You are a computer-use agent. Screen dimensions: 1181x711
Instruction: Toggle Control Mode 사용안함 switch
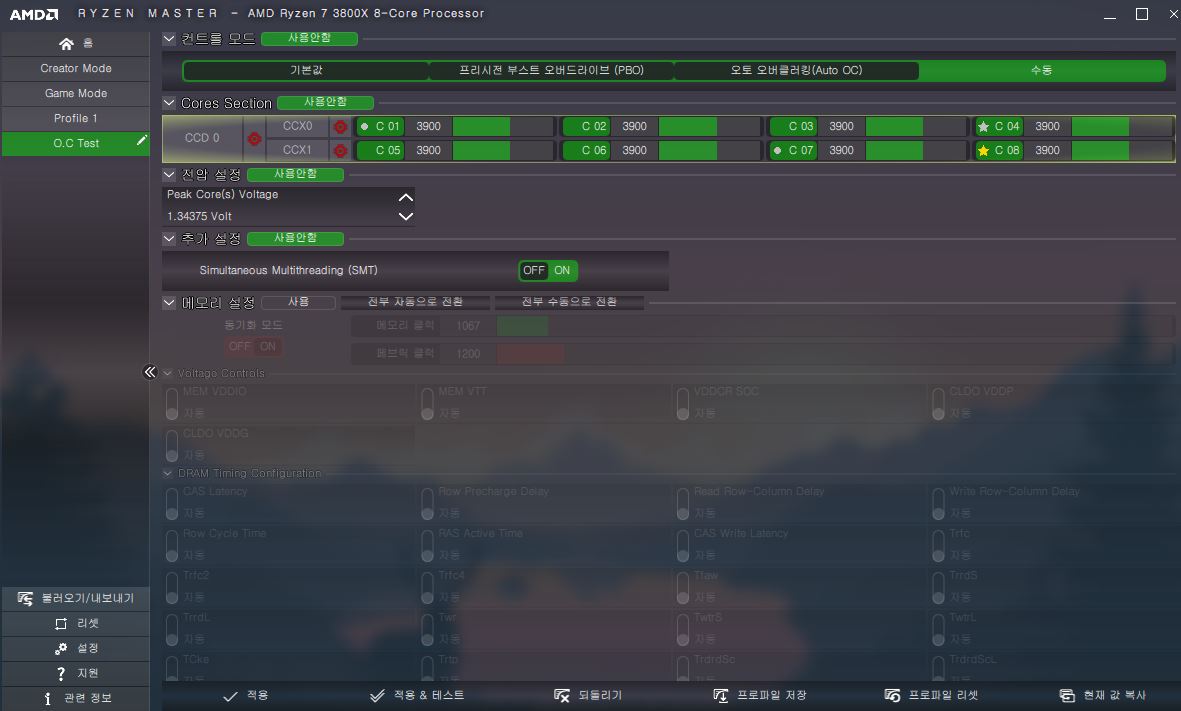click(309, 38)
